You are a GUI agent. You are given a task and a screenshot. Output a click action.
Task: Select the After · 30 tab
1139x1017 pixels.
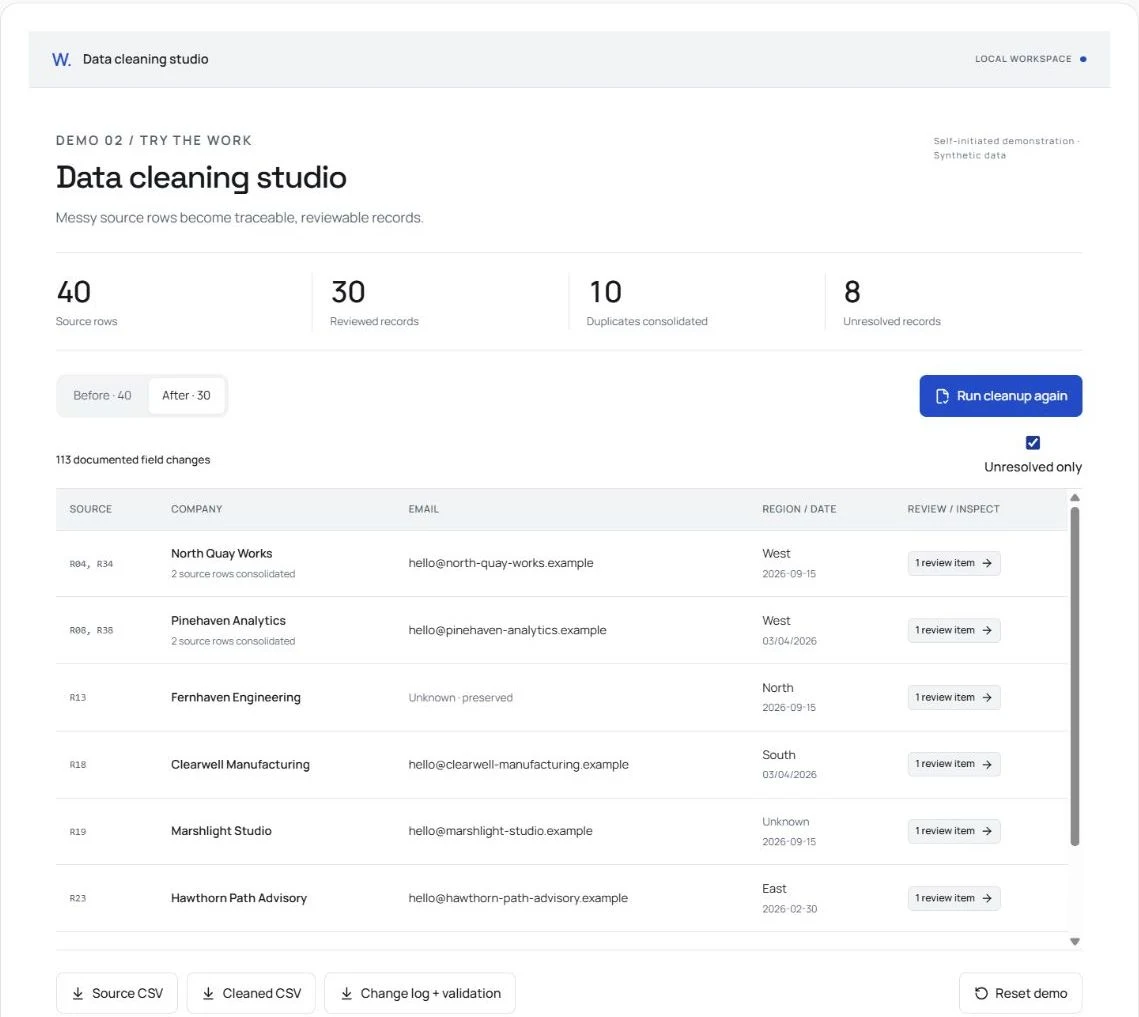[x=186, y=396]
